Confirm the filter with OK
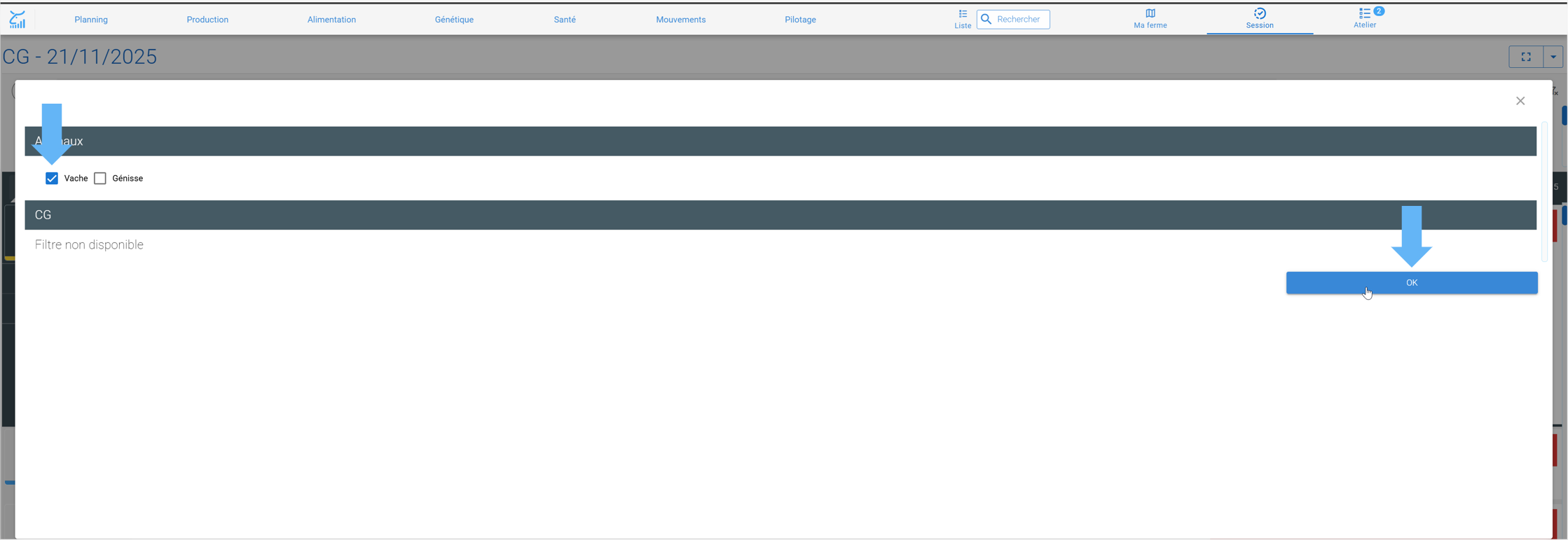The width and height of the screenshot is (1568, 540). (1412, 283)
